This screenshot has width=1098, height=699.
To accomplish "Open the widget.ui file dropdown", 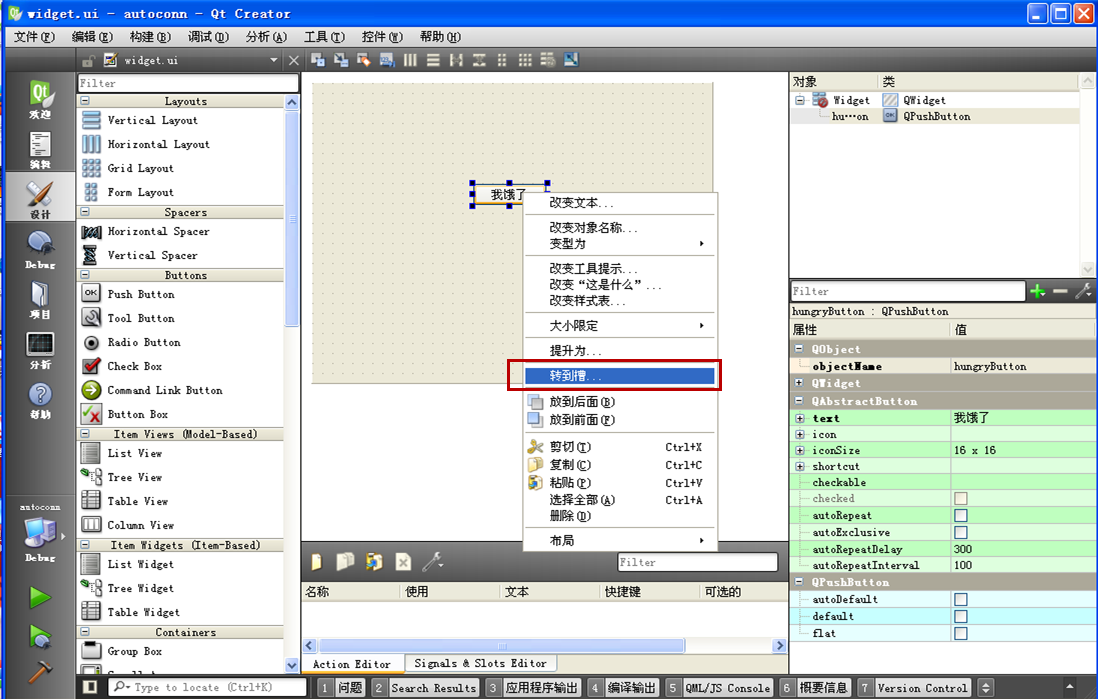I will [x=273, y=60].
